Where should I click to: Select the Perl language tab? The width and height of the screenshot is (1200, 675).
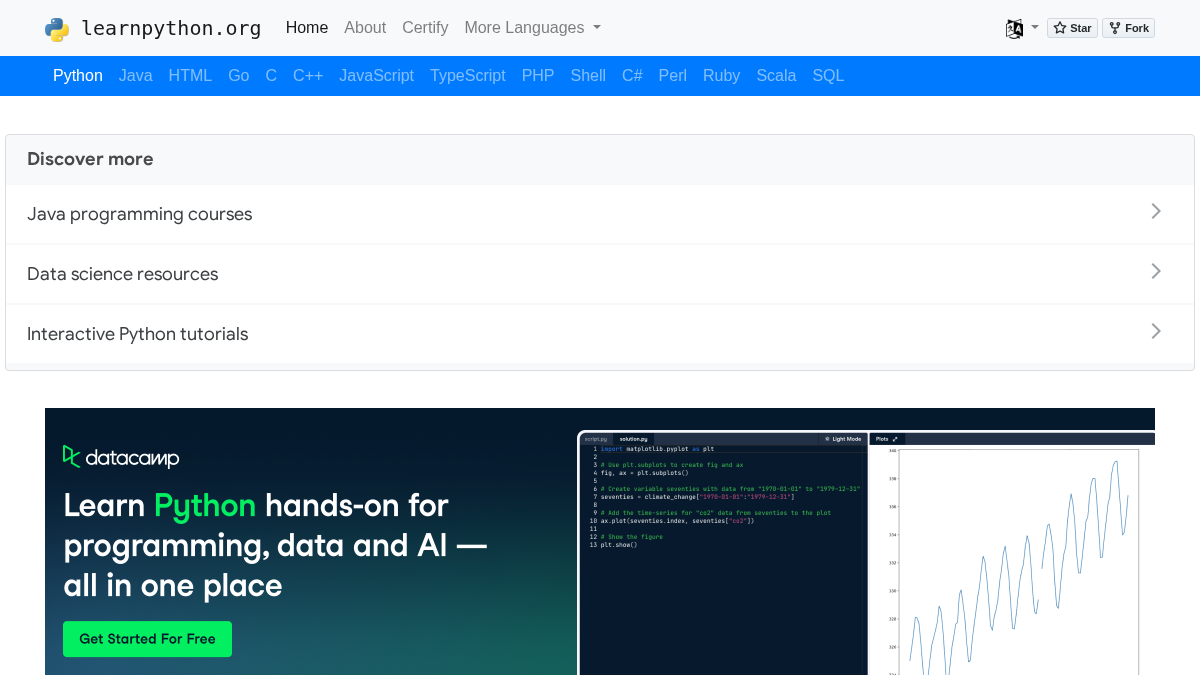673,76
